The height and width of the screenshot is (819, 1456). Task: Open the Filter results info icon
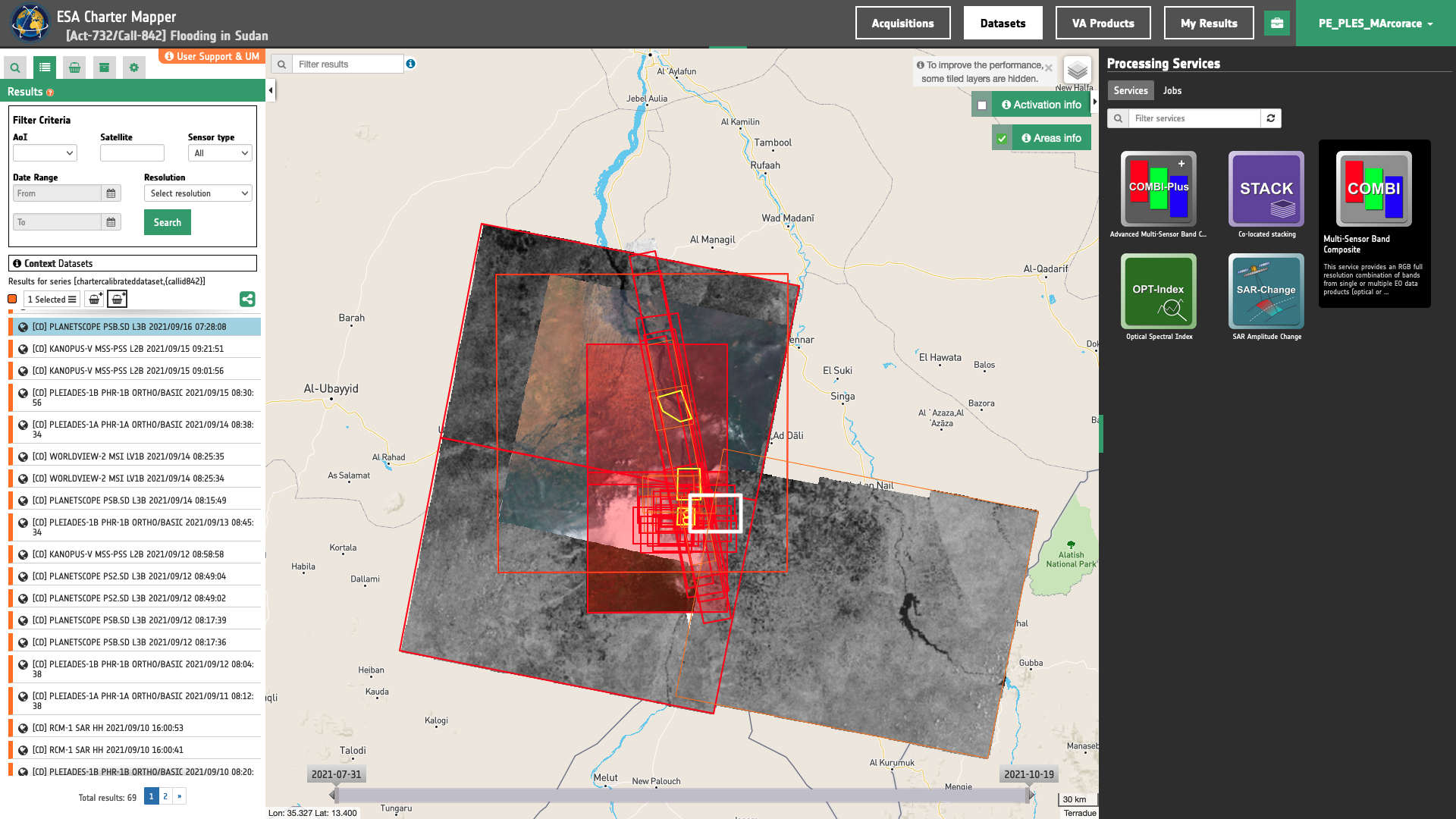coord(410,64)
